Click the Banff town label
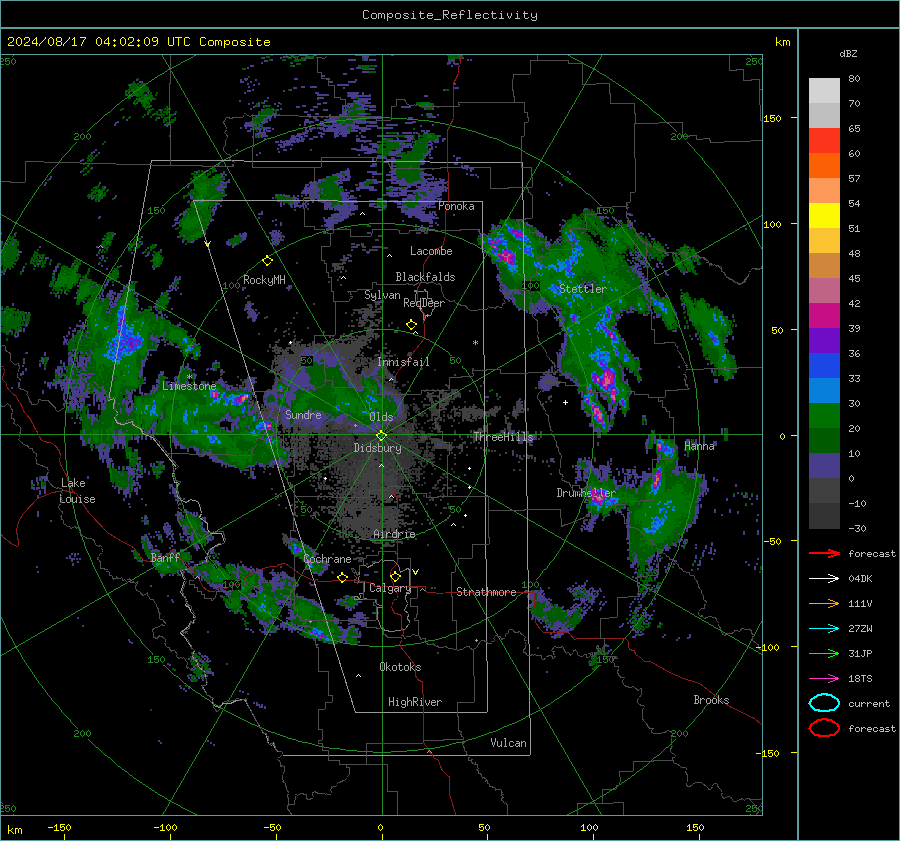 click(165, 557)
